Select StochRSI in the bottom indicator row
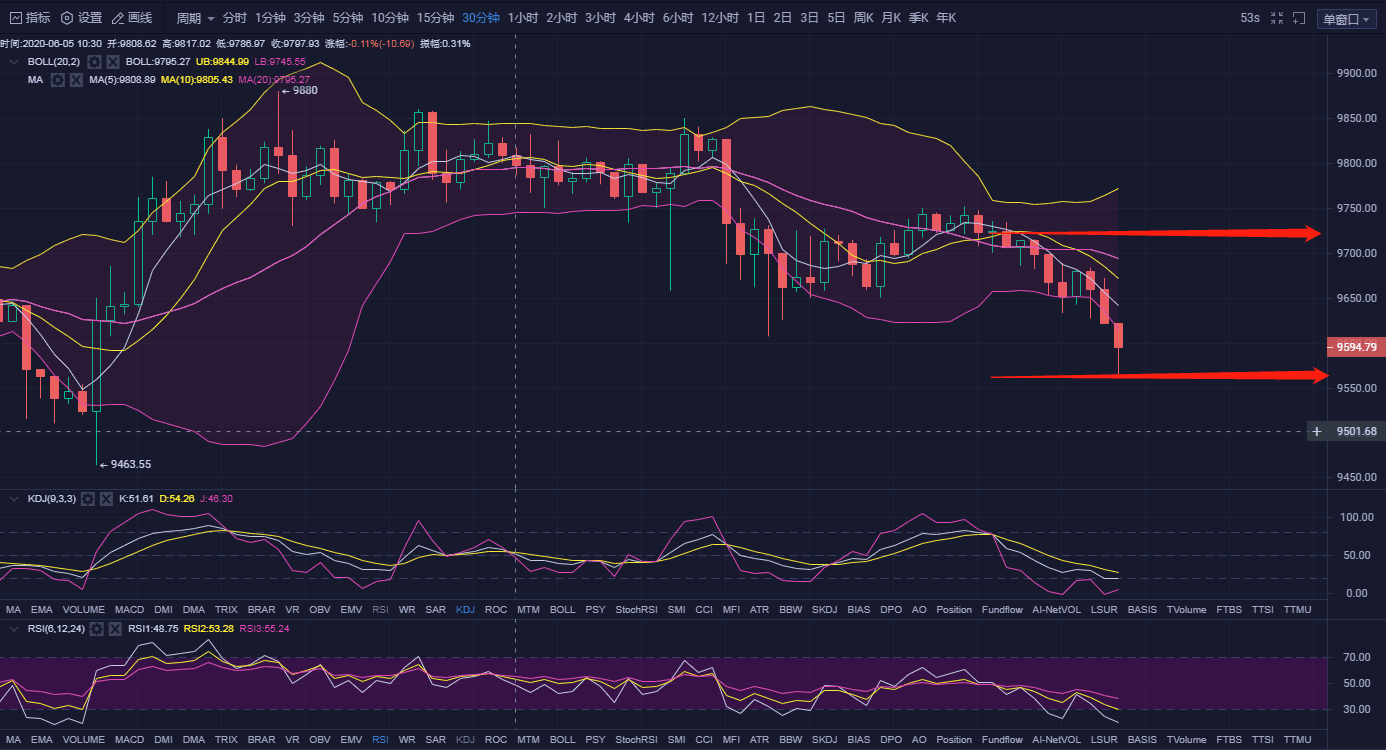The height and width of the screenshot is (750, 1386). 636,740
